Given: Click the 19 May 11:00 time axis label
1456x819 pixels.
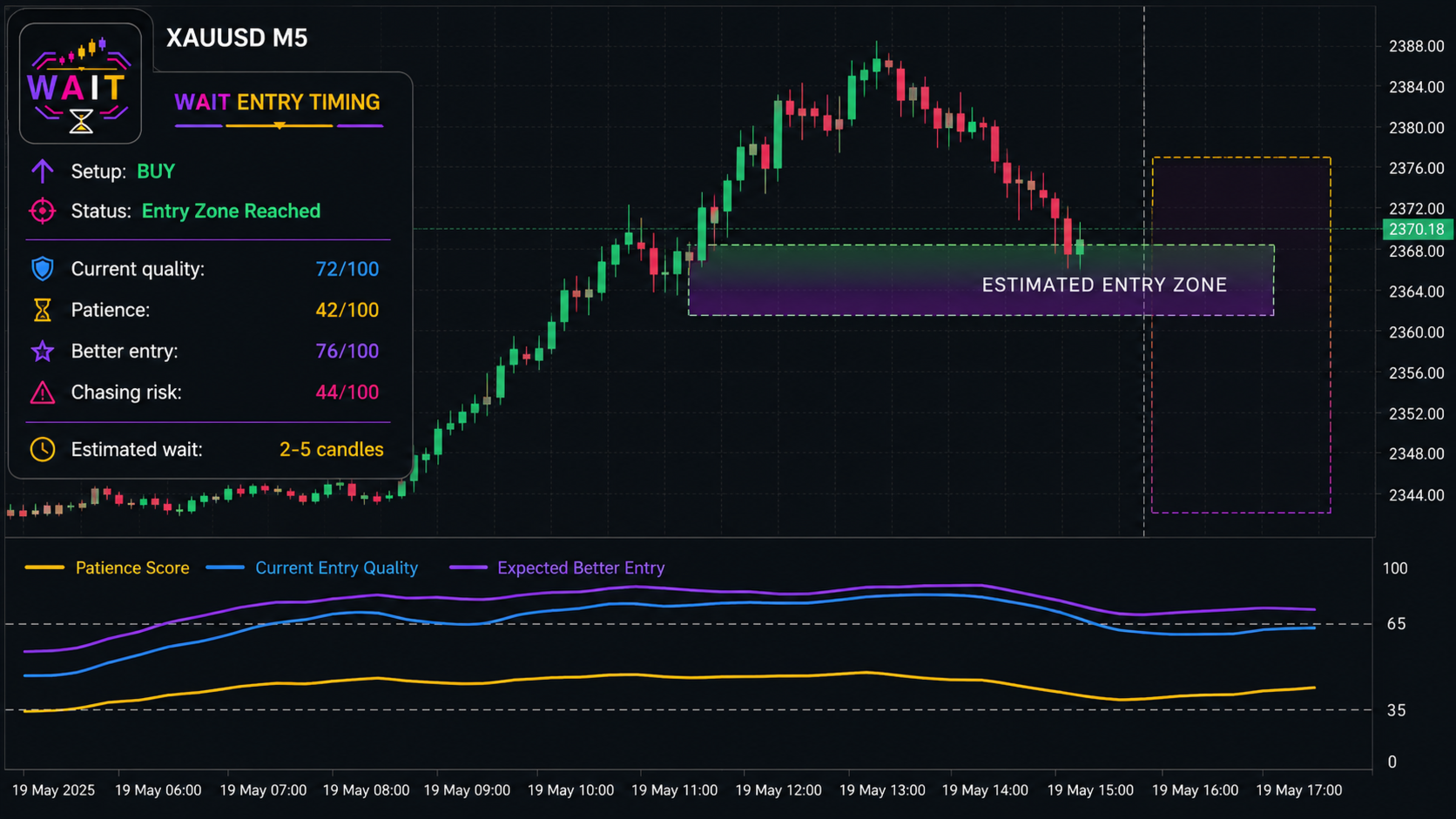Looking at the screenshot, I should 674,790.
